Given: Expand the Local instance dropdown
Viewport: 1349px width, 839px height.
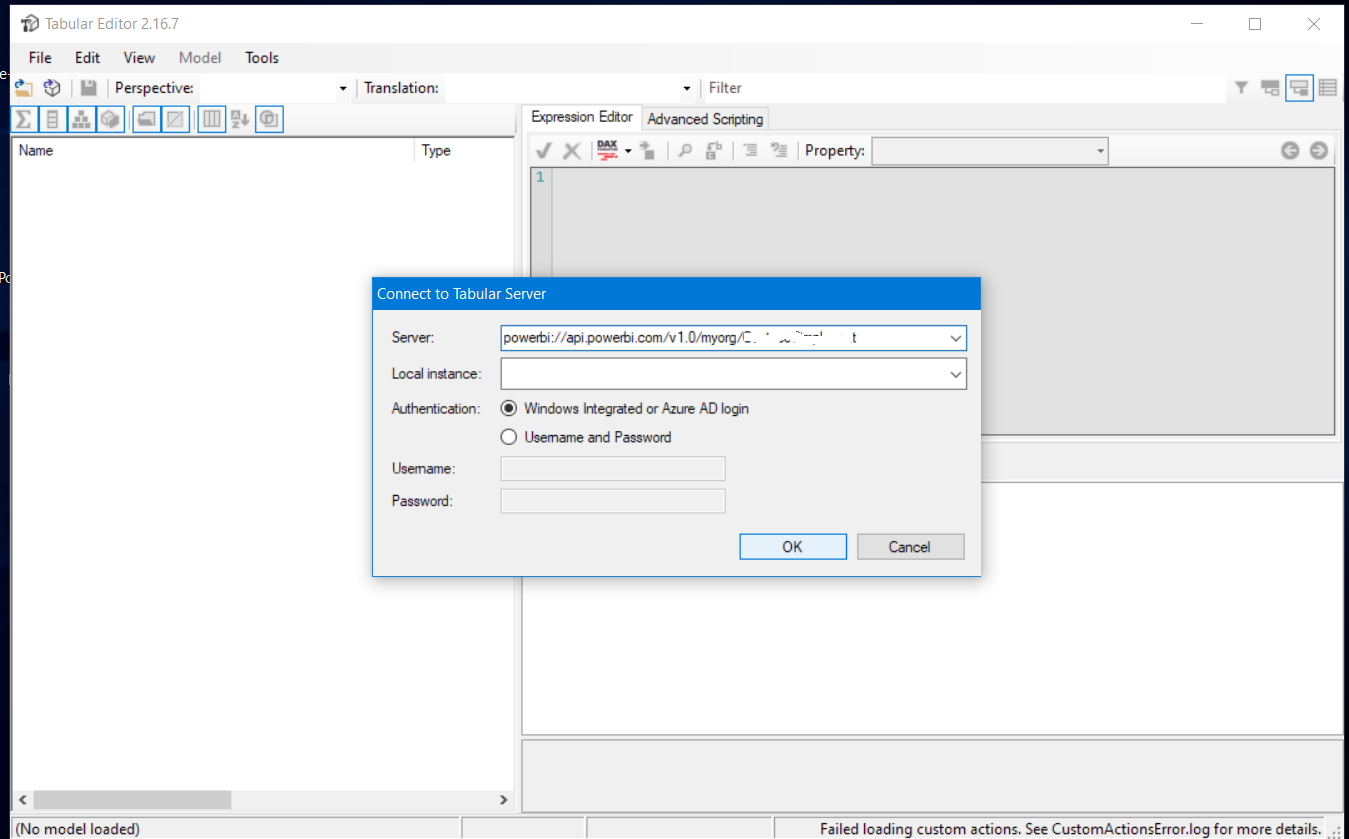Looking at the screenshot, I should click(x=956, y=374).
